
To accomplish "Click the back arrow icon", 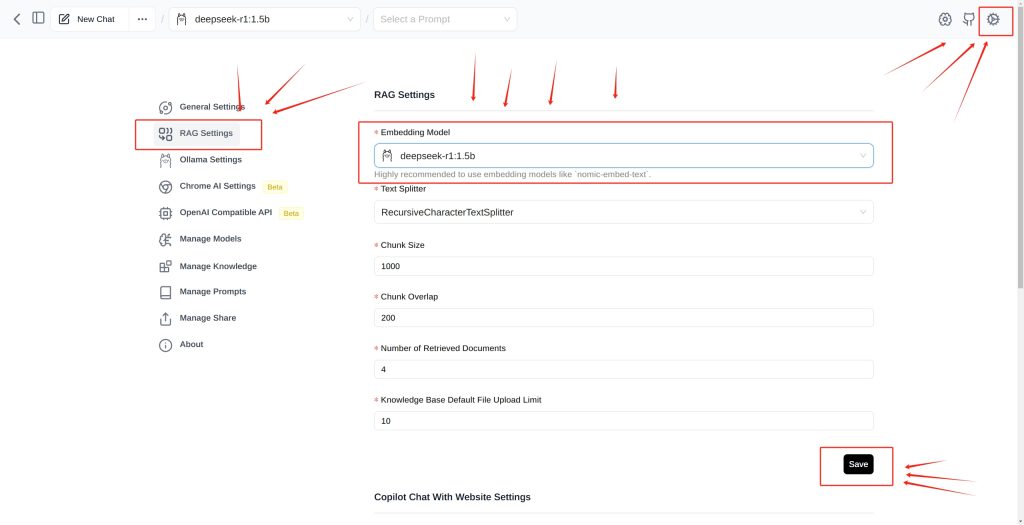I will pyautogui.click(x=17, y=19).
